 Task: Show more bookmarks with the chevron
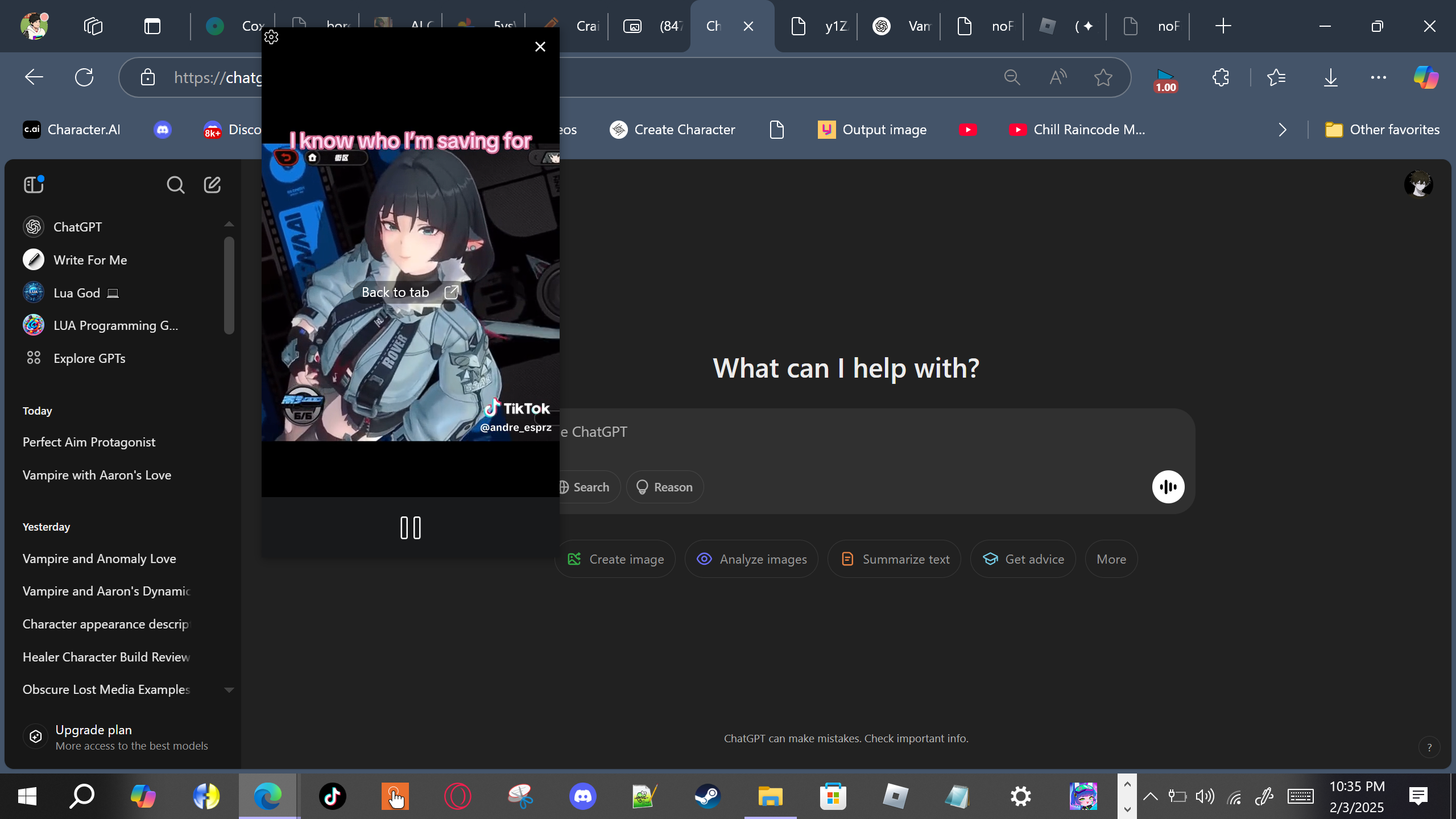pyautogui.click(x=1282, y=130)
